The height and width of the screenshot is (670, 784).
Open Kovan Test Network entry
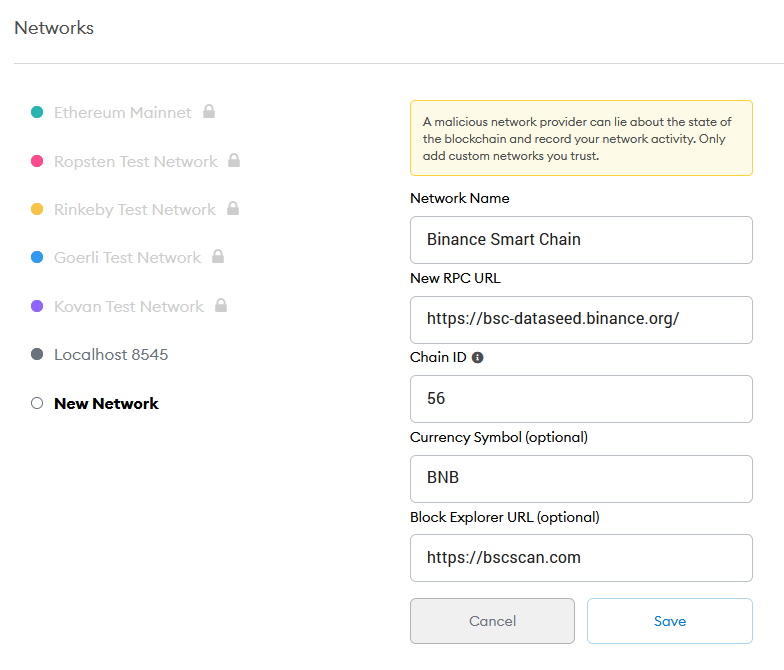click(129, 306)
